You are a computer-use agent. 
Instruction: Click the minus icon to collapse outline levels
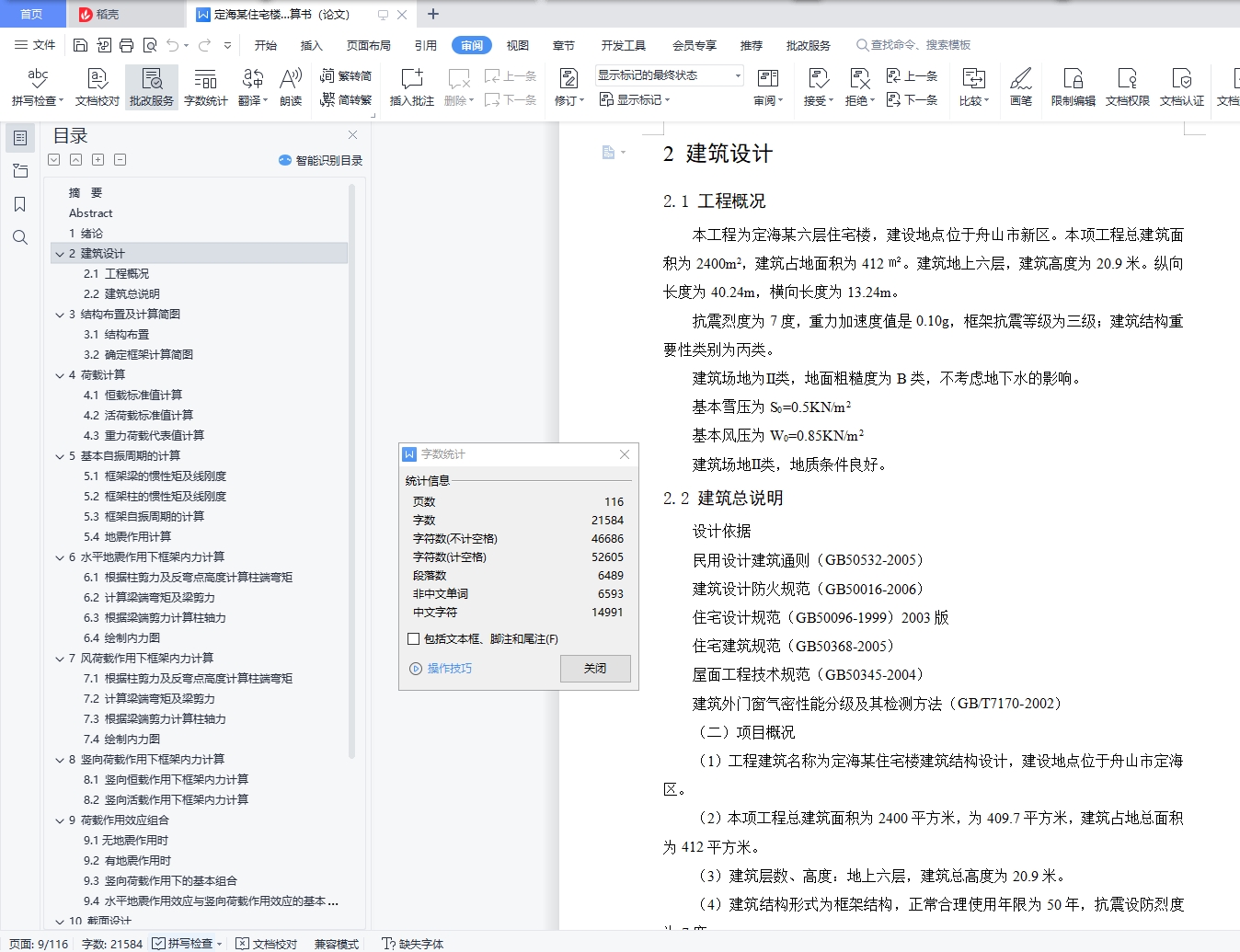[x=120, y=160]
